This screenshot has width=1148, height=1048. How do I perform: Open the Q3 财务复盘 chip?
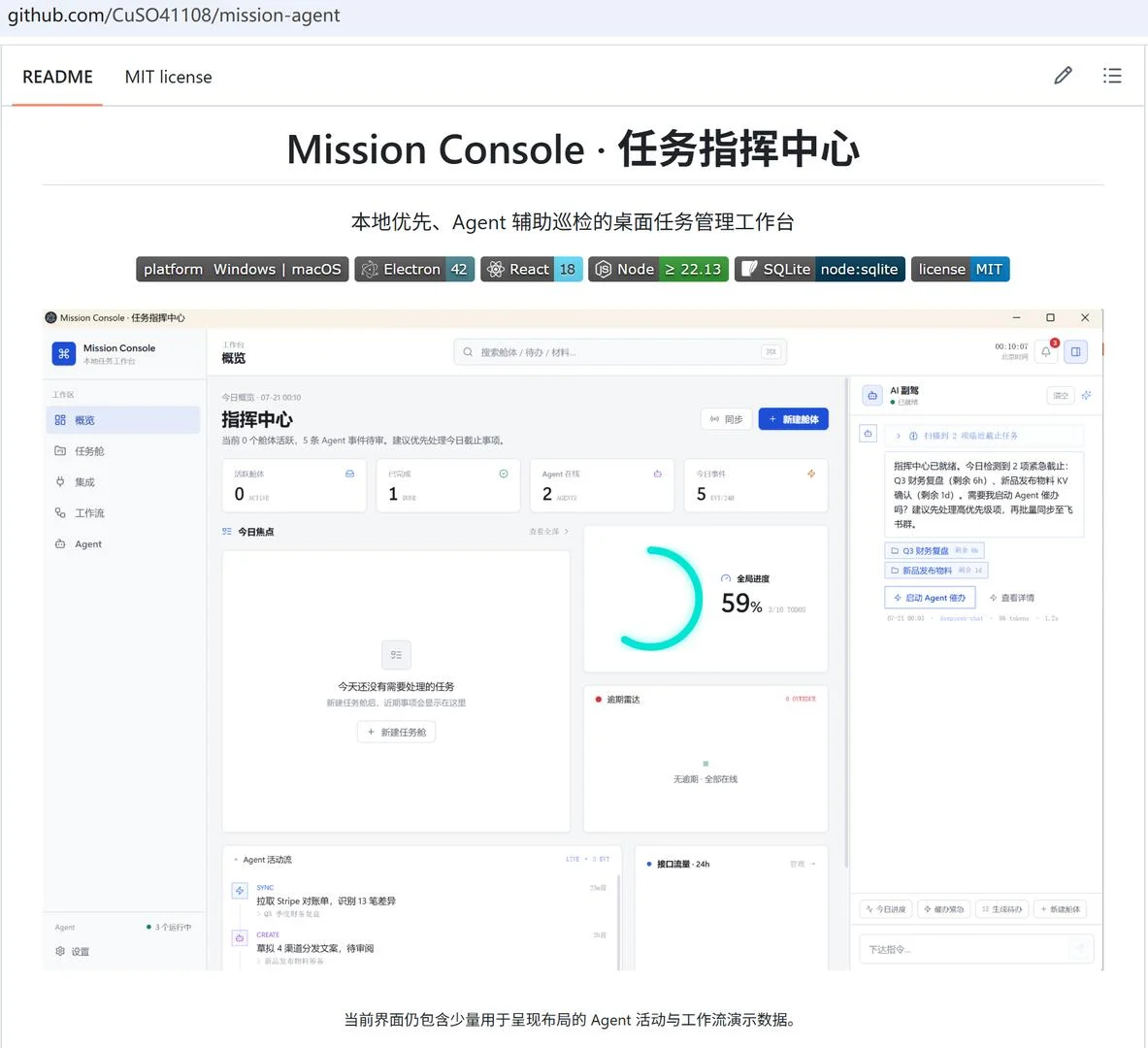[935, 551]
